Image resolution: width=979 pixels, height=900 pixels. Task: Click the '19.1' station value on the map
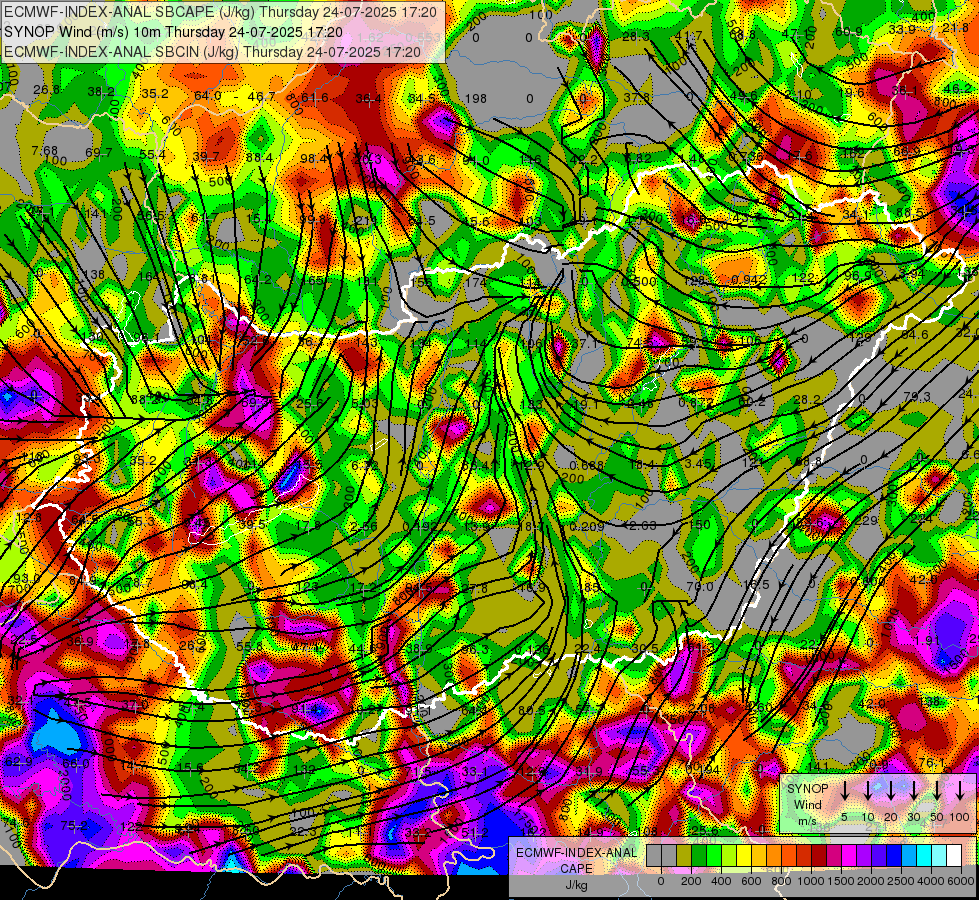(x=586, y=405)
